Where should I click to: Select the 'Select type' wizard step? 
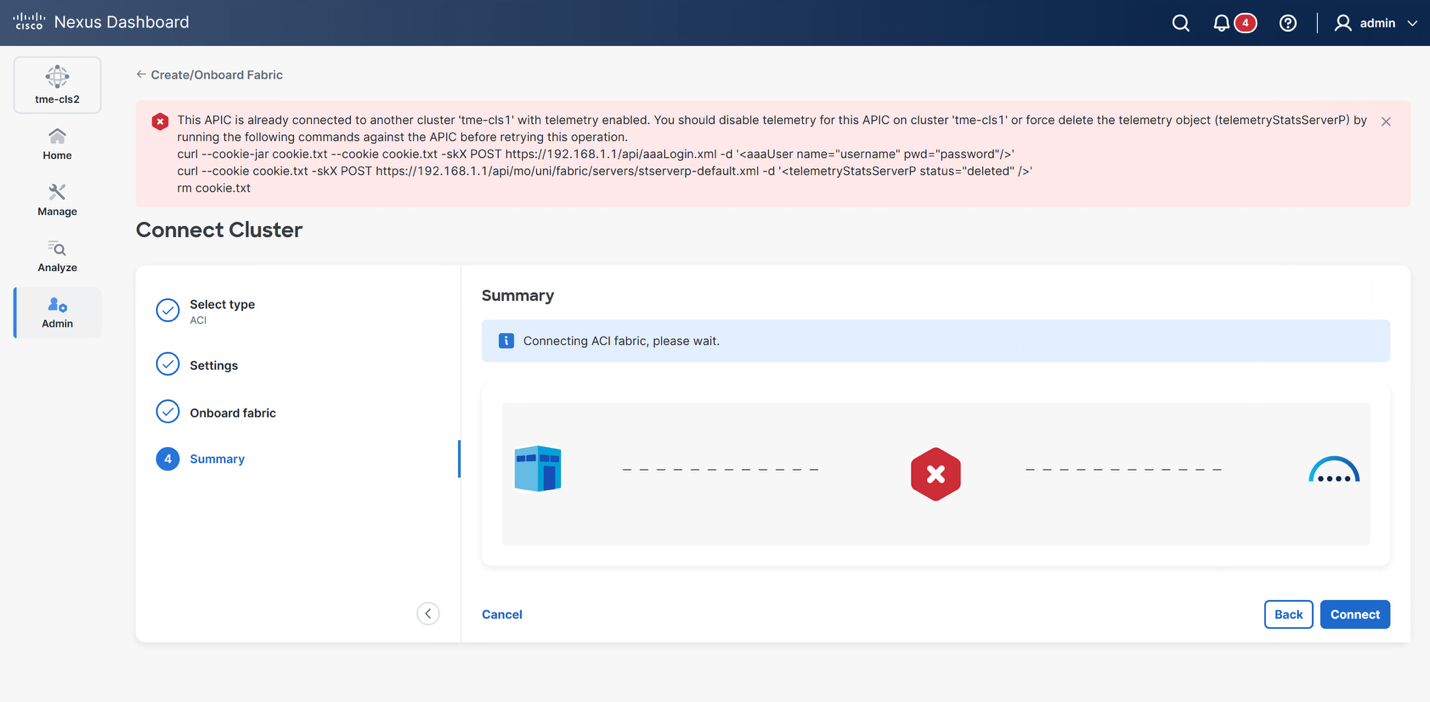click(206, 311)
